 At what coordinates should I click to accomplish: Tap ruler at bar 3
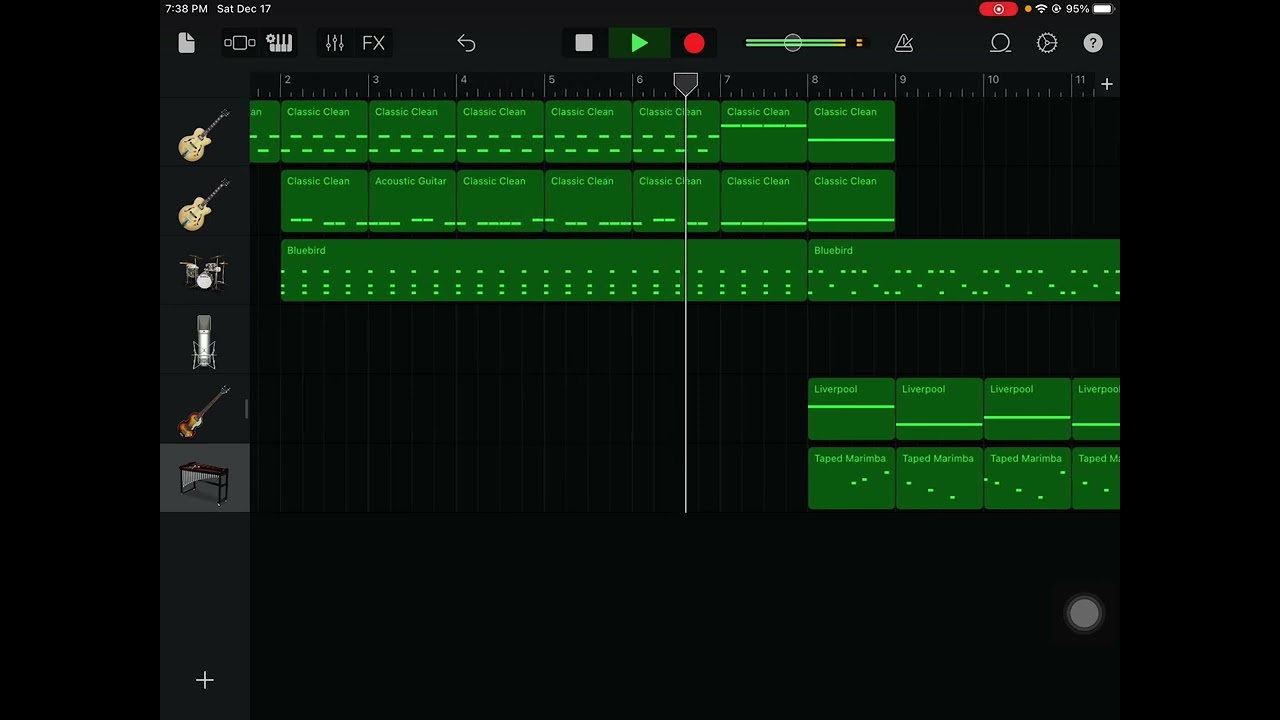pyautogui.click(x=375, y=82)
